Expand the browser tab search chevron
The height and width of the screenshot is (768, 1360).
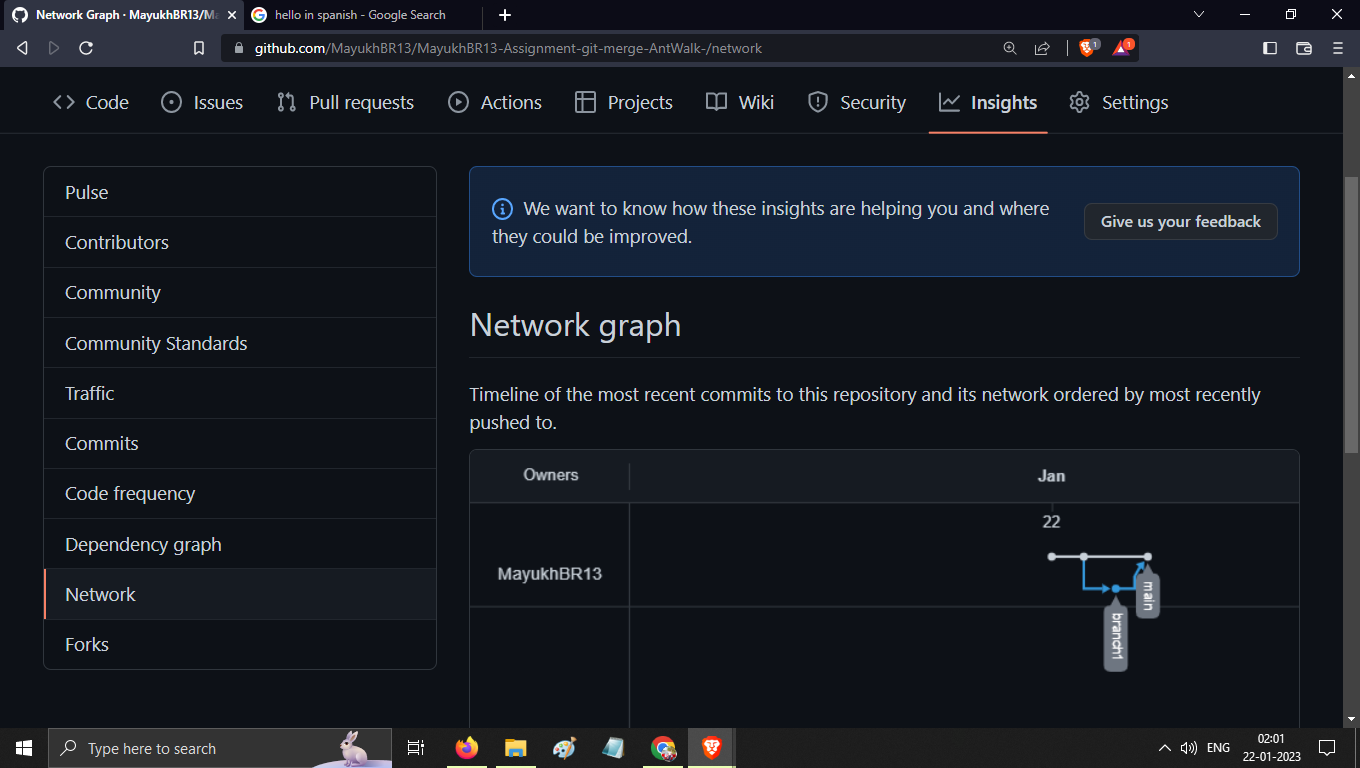point(1197,15)
